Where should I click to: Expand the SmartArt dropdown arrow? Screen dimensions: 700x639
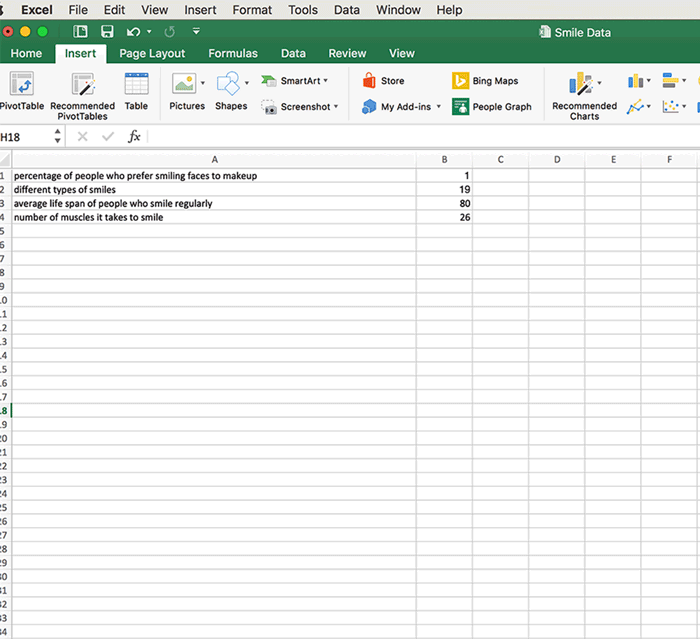[x=325, y=81]
